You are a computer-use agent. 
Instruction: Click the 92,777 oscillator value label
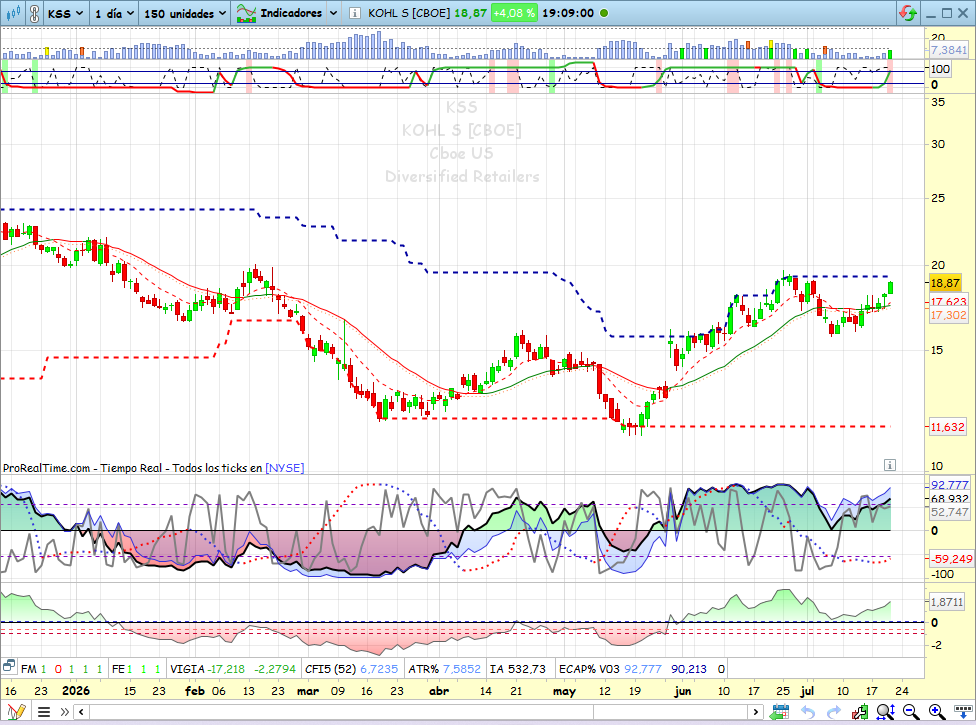[949, 484]
